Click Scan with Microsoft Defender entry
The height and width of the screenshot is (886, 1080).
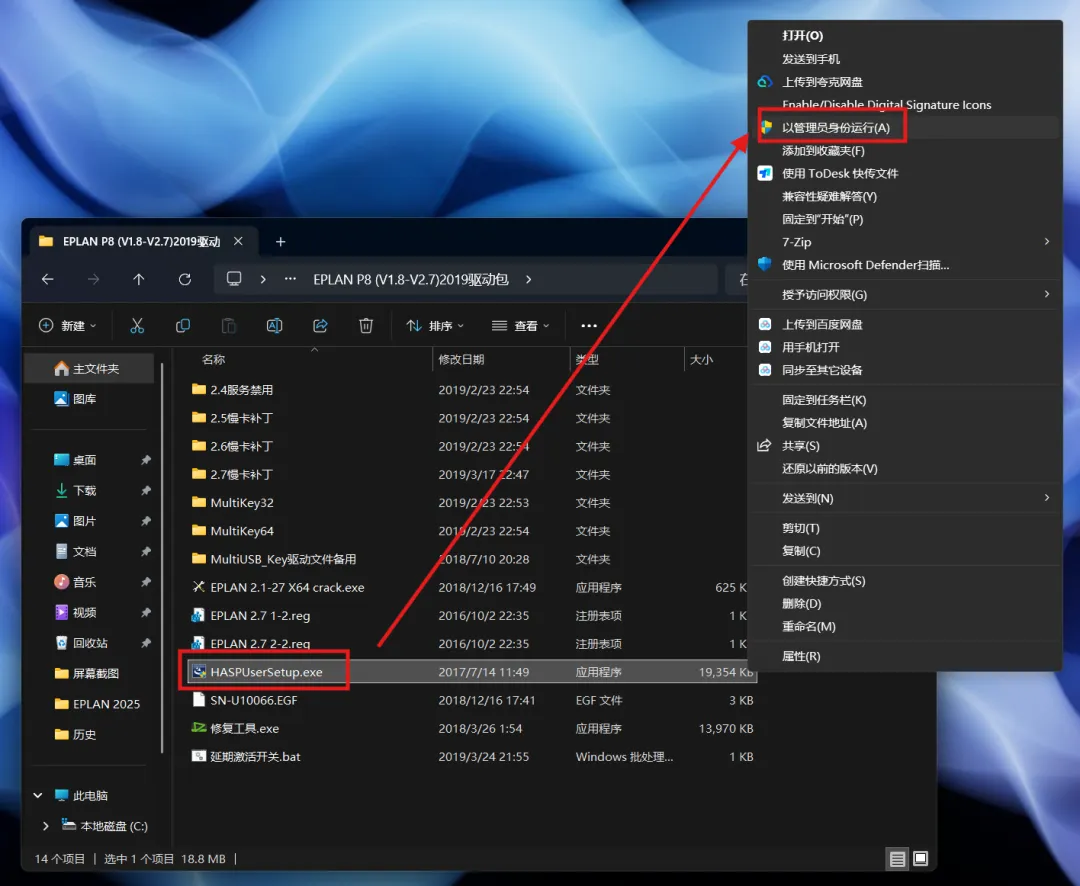coord(904,265)
